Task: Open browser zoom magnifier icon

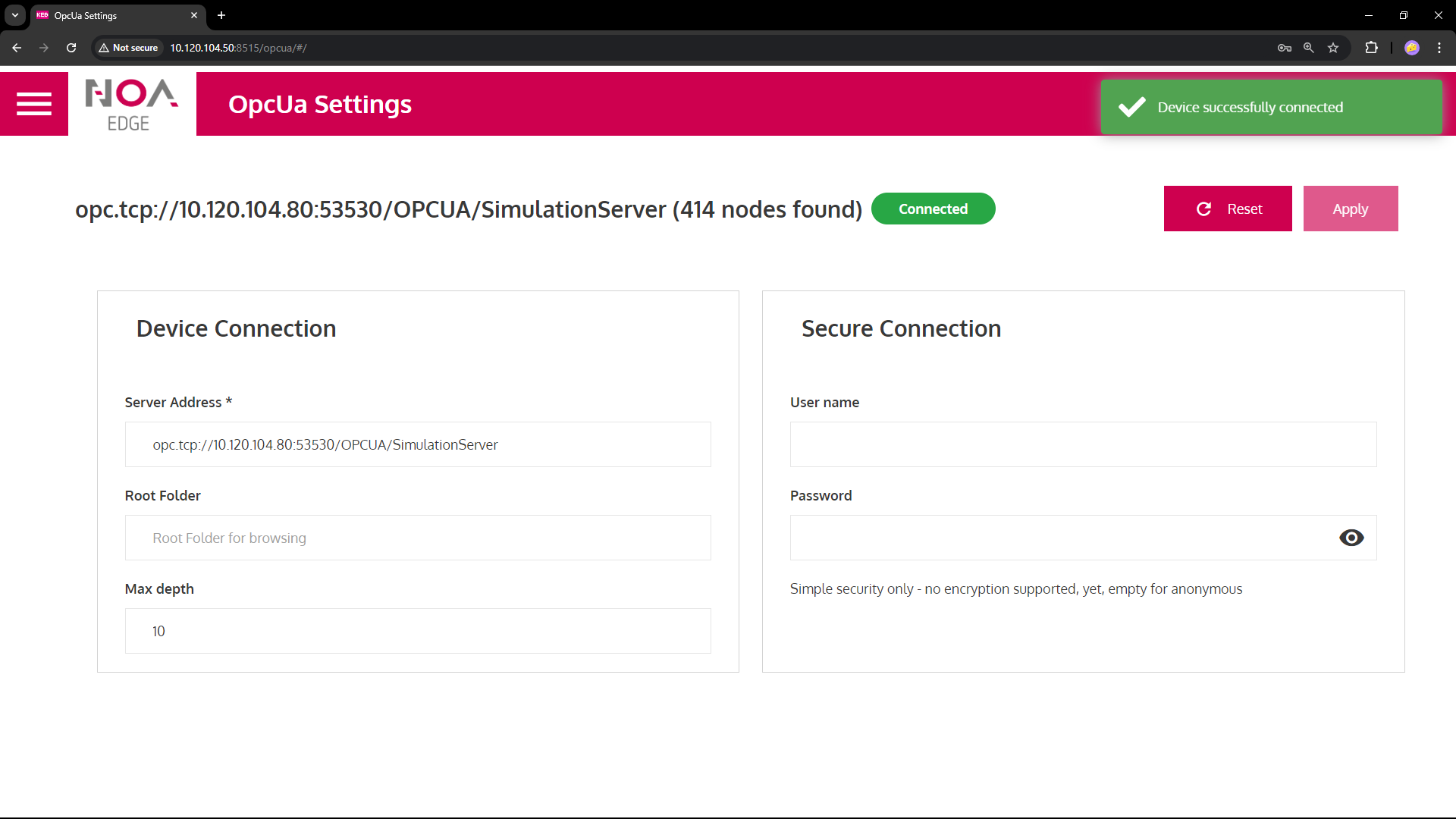Action: pos(1309,48)
